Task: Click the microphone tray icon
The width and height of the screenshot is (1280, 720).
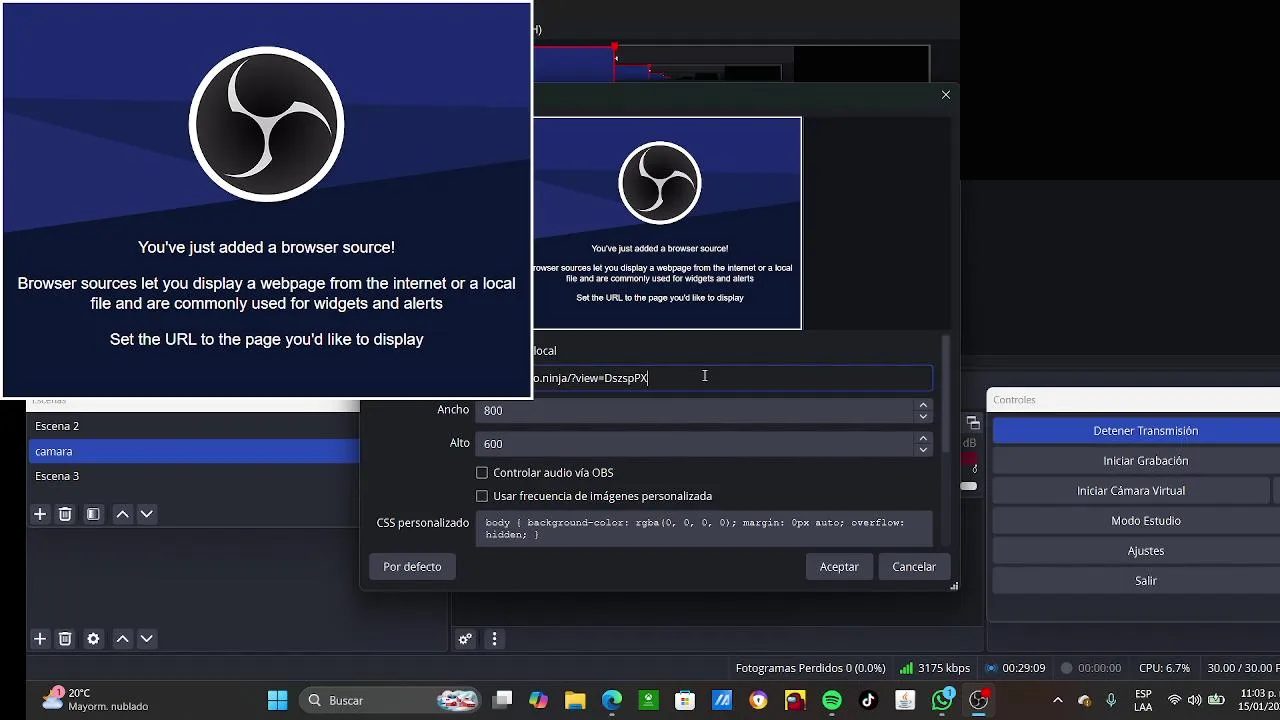Action: pyautogui.click(x=1111, y=701)
